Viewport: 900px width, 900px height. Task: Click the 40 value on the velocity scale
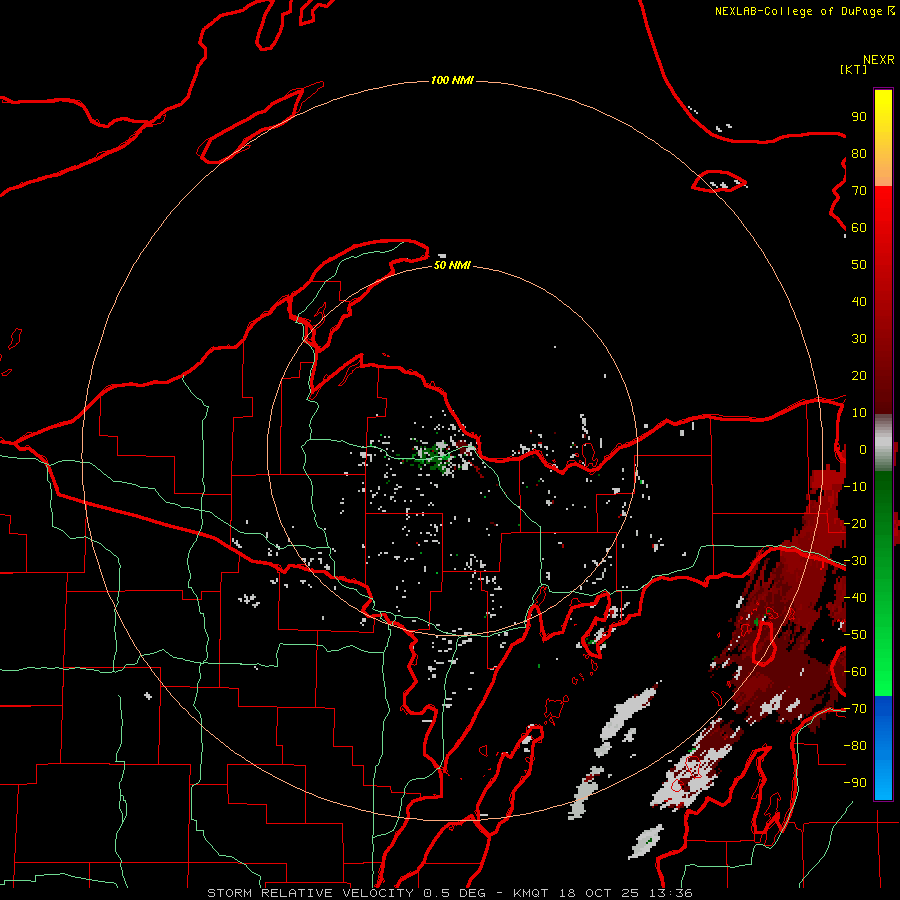pos(859,301)
